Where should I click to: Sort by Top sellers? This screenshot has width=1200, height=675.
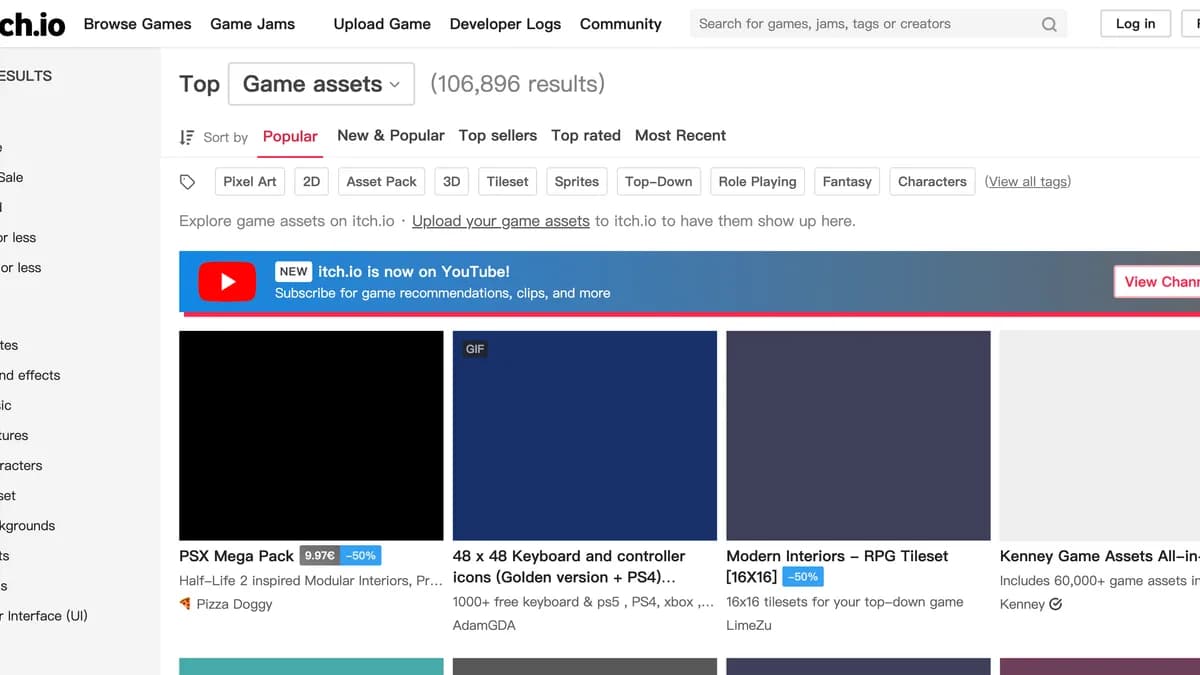pos(498,135)
